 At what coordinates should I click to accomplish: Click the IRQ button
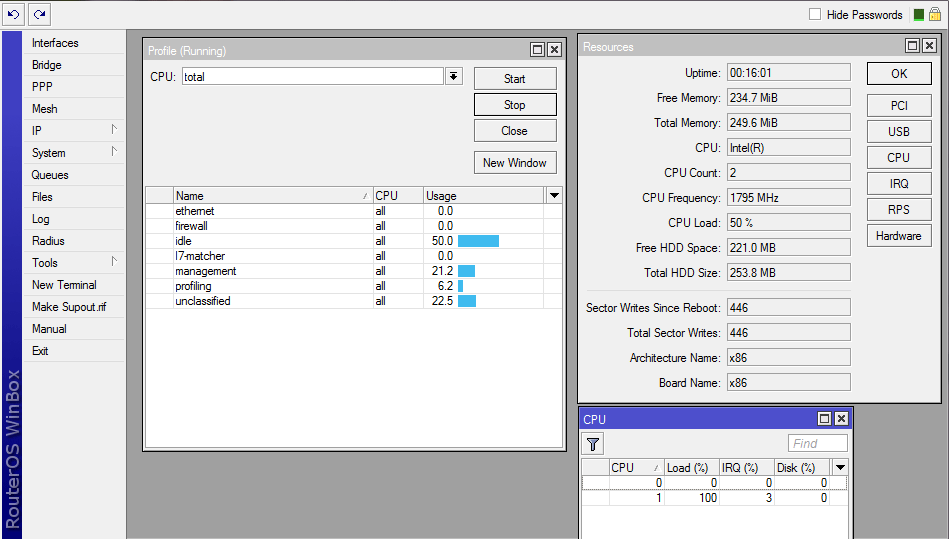(x=899, y=184)
